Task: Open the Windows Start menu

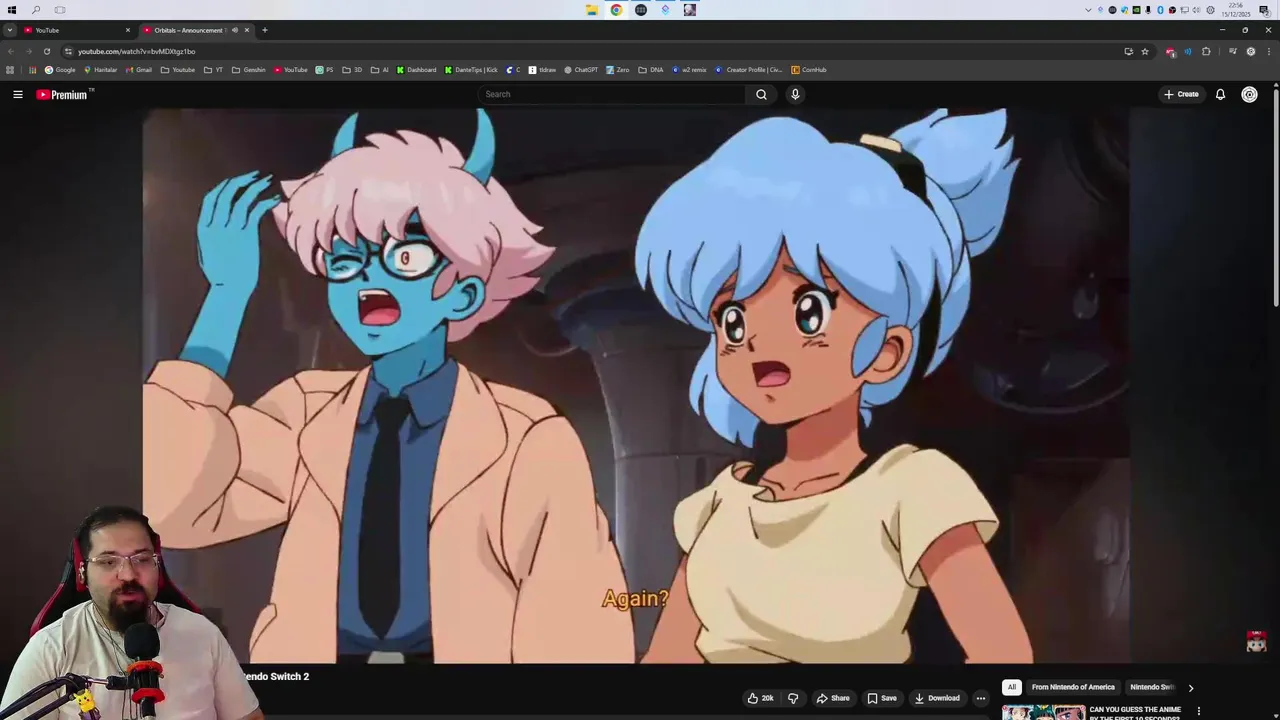Action: coord(12,10)
